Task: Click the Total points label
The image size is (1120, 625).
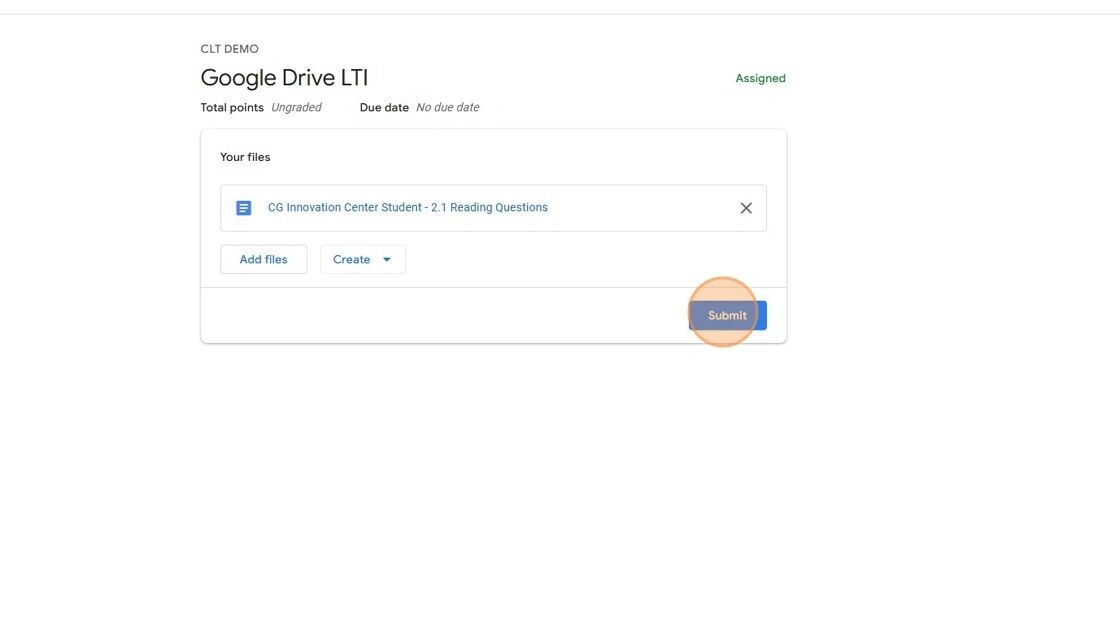Action: click(x=232, y=107)
